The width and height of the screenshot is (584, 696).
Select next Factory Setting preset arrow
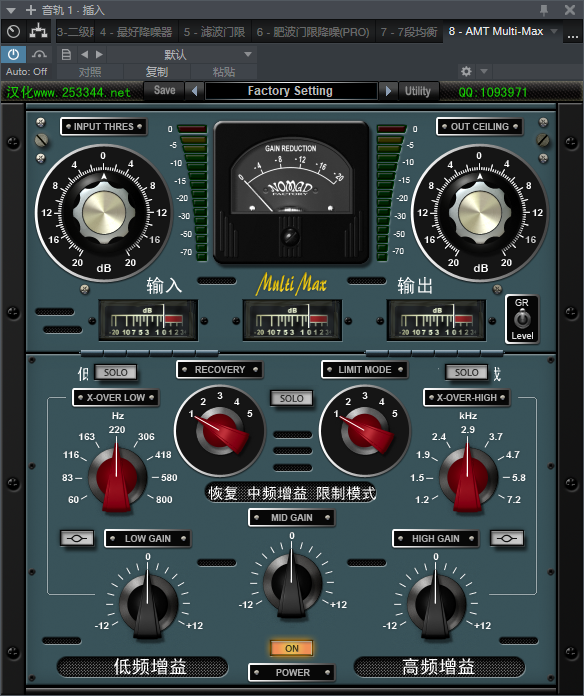pos(388,91)
